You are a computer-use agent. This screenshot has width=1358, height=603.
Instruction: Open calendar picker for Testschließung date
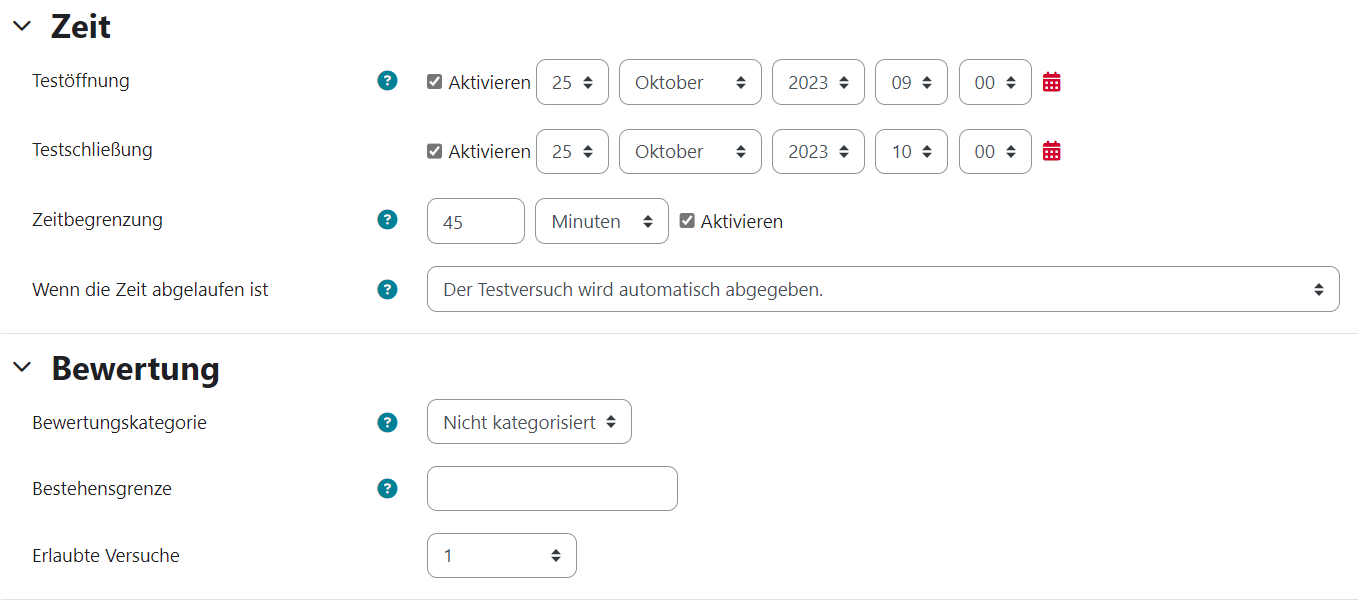tap(1051, 151)
